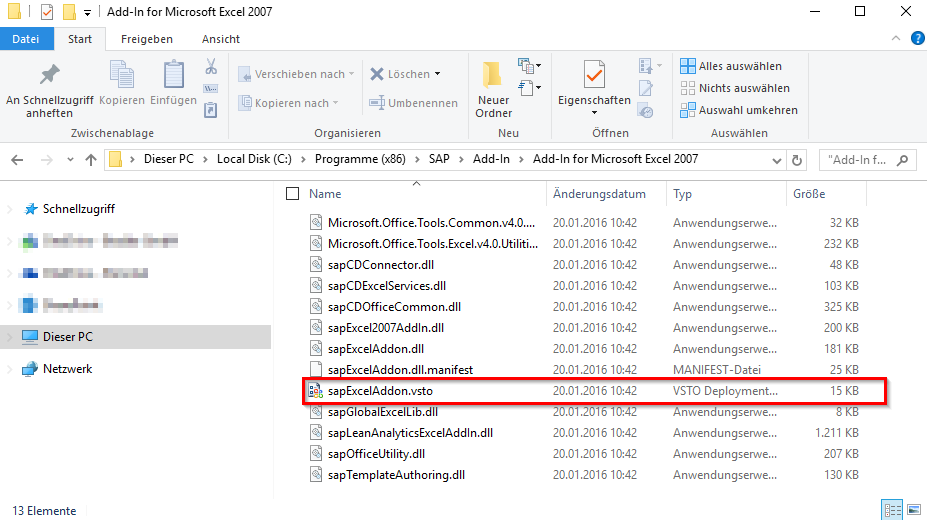Image resolution: width=927 pixels, height=520 pixels.
Task: Switch to the Freigeben tab
Action: tap(147, 39)
